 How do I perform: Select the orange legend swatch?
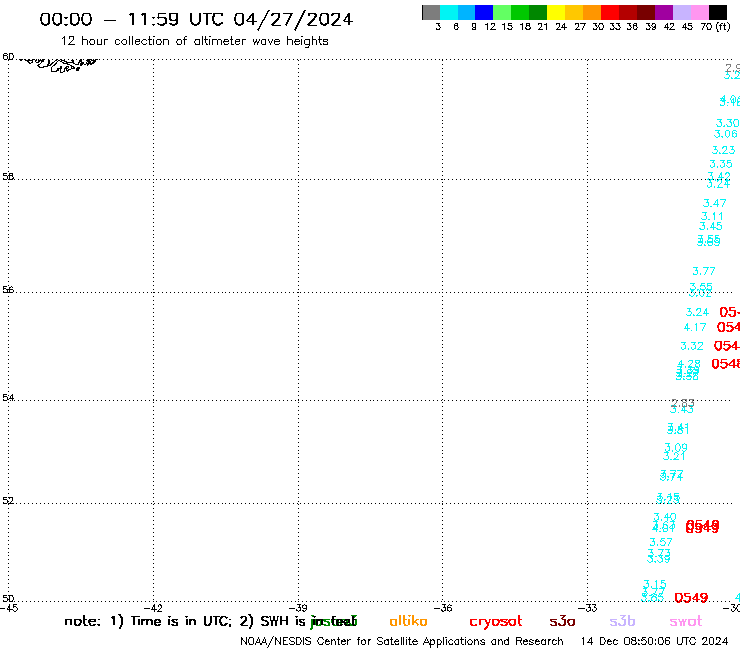(x=592, y=12)
